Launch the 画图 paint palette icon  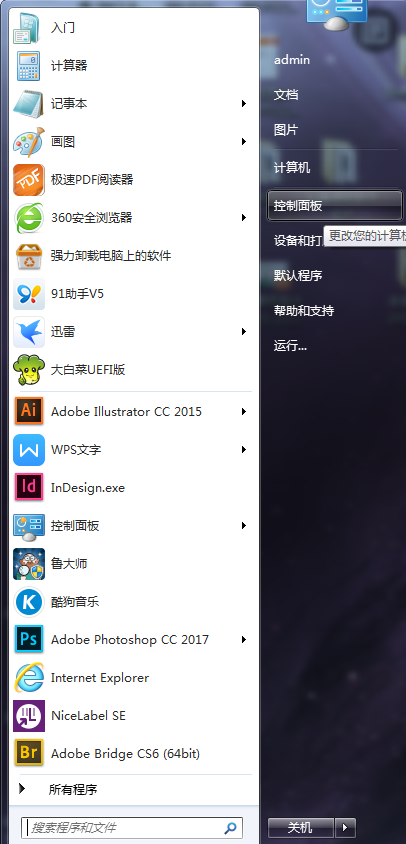[29, 142]
